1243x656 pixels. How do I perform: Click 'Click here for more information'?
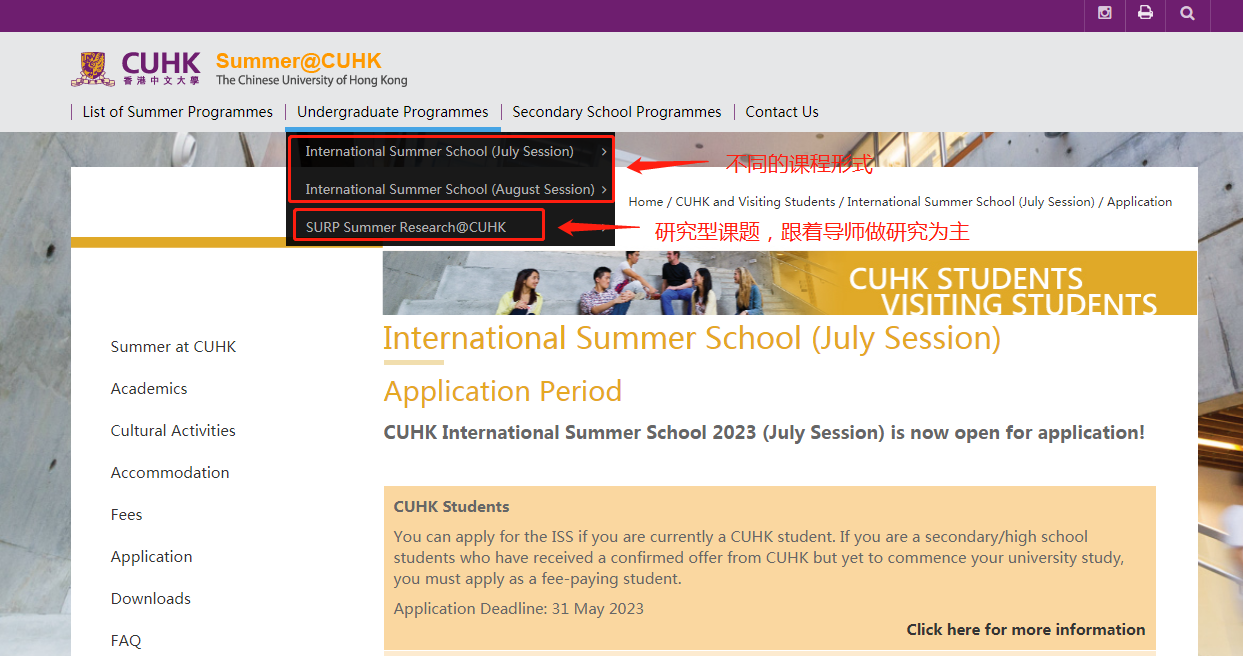tap(1026, 630)
